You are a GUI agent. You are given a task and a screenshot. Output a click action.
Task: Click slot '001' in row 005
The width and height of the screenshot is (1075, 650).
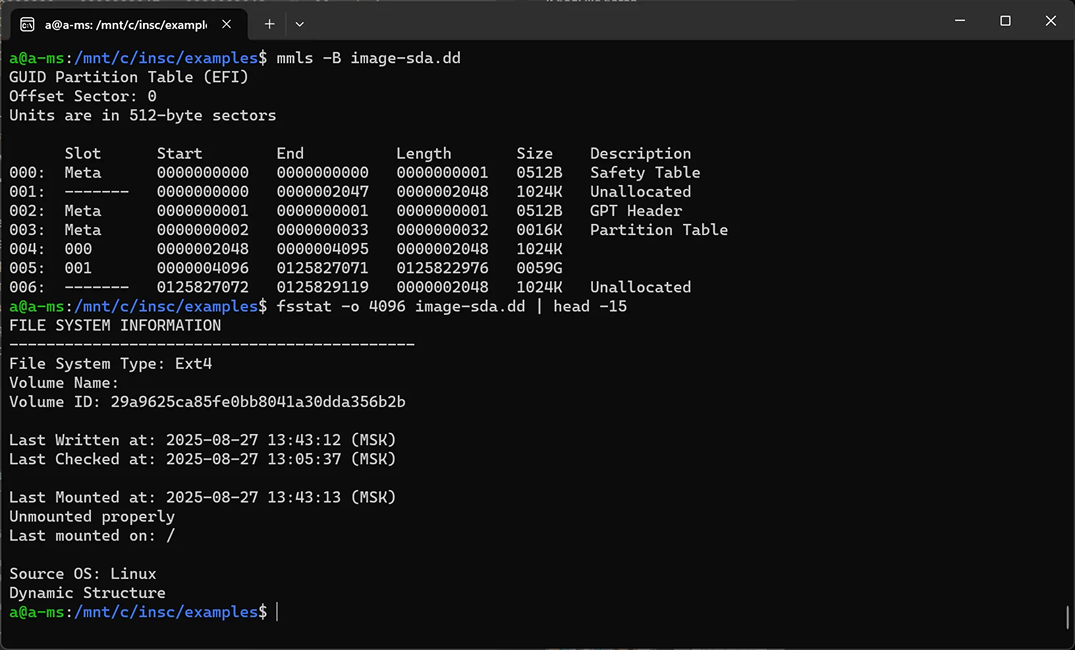point(78,268)
